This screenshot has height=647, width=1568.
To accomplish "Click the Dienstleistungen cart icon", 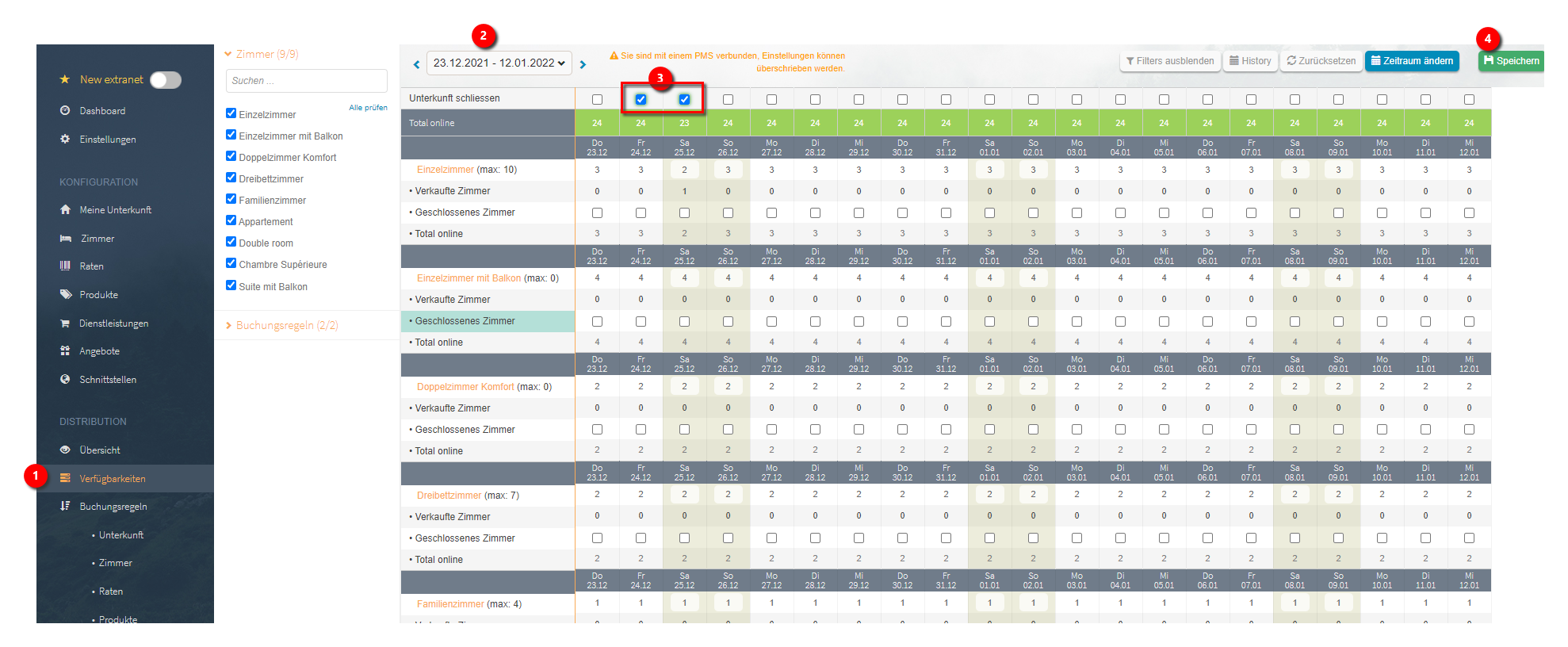I will (x=65, y=323).
